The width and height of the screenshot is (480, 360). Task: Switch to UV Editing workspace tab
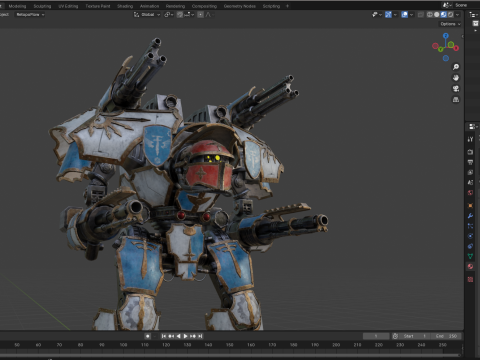(68, 6)
